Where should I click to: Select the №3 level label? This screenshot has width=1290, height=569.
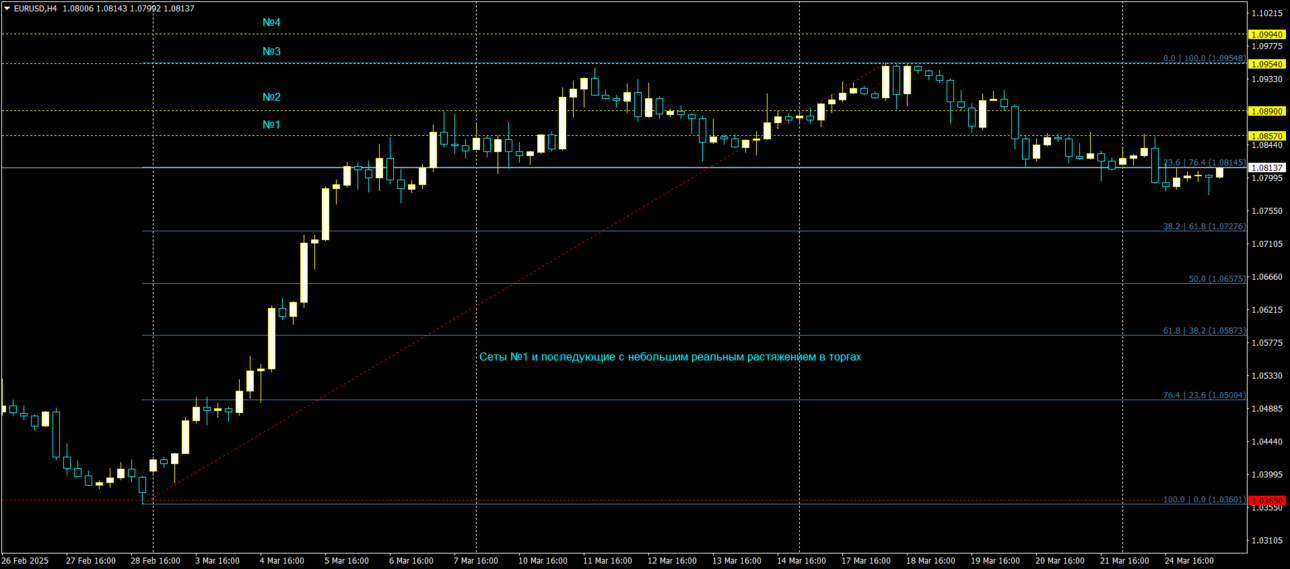pyautogui.click(x=271, y=51)
